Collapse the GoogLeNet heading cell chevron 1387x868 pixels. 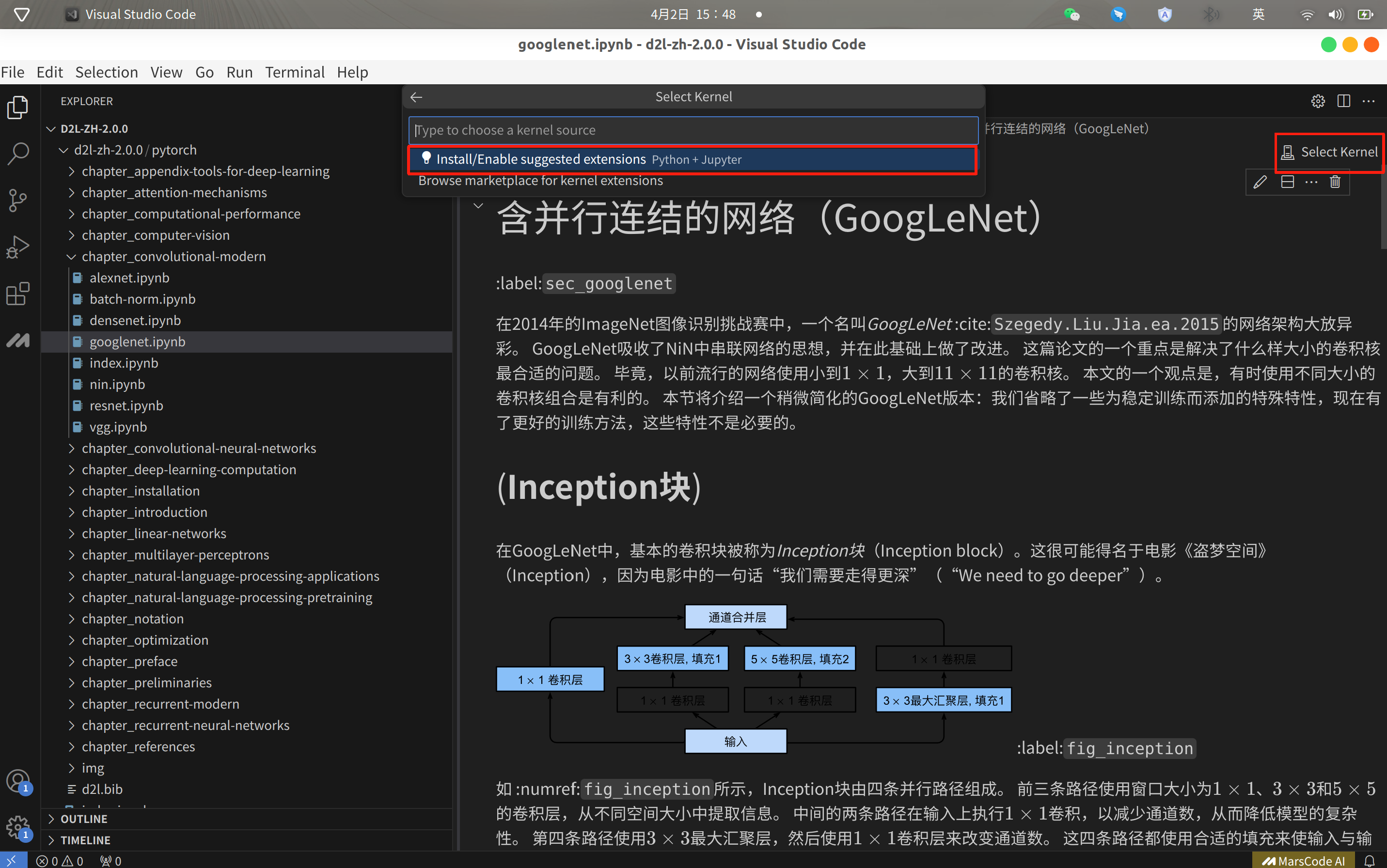[478, 205]
